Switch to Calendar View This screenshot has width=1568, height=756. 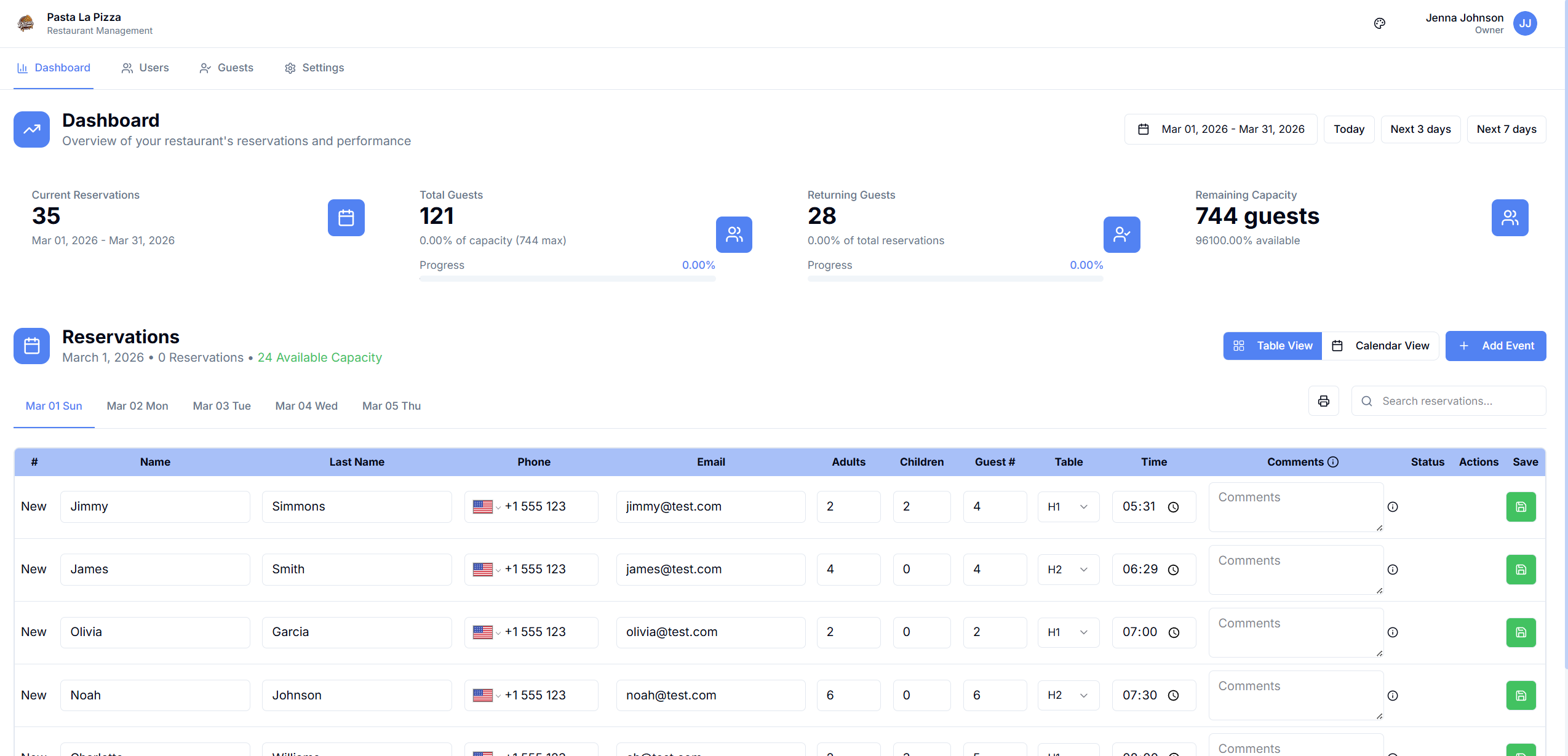[1382, 346]
